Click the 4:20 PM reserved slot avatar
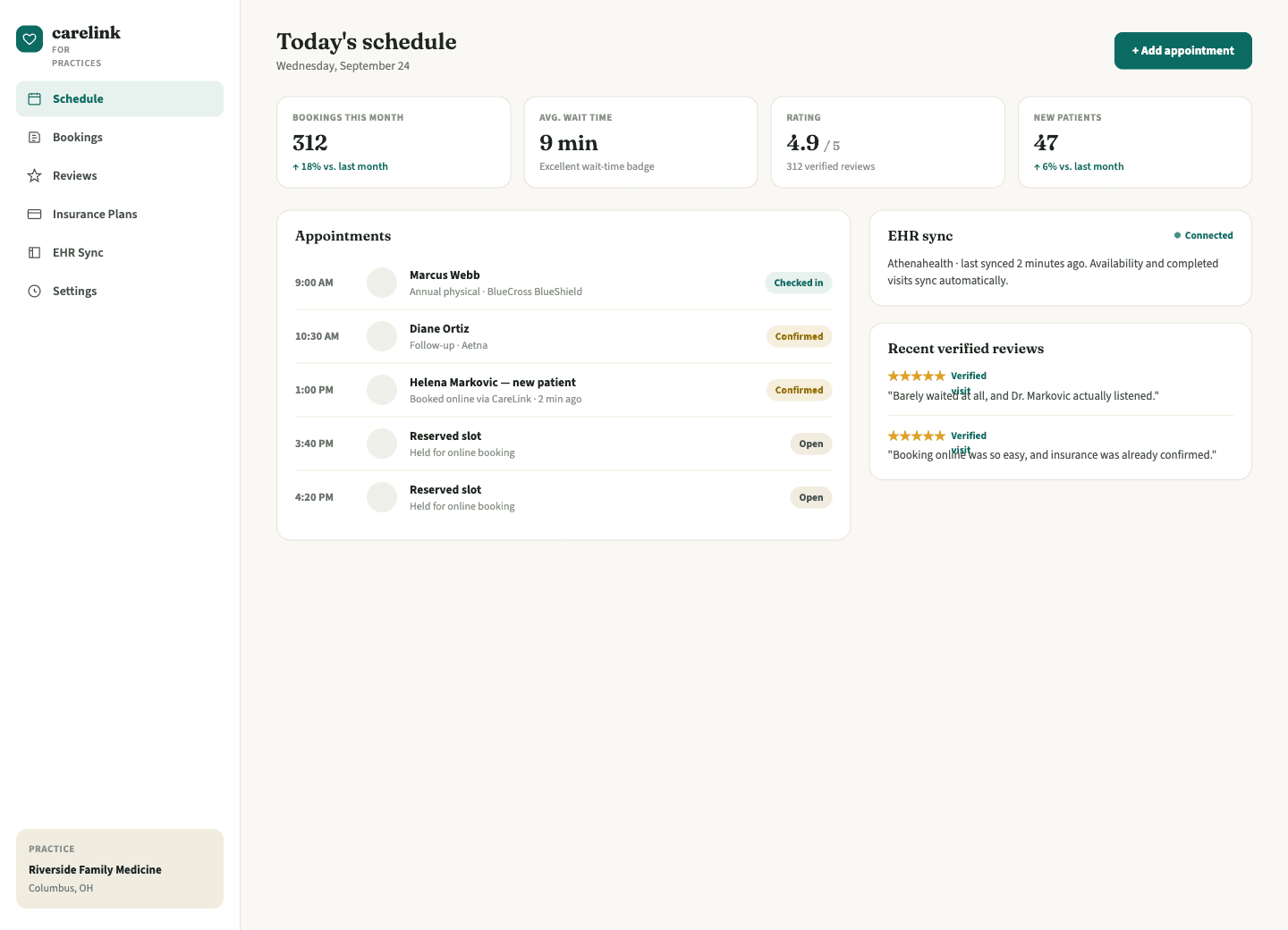 (x=382, y=497)
